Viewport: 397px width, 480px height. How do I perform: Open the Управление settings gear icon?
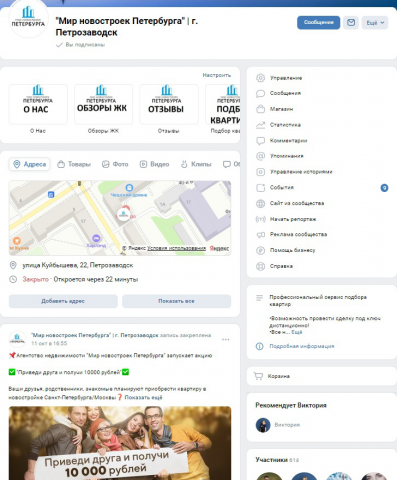click(260, 78)
